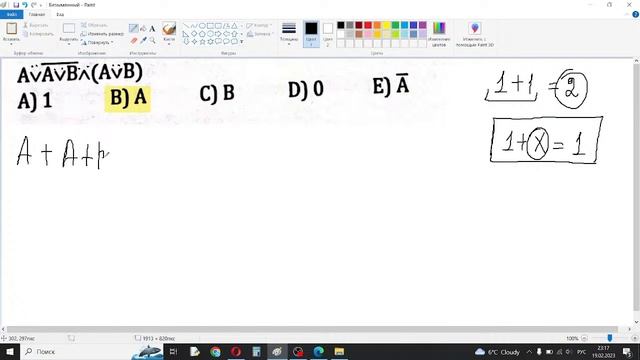640x360 pixels.
Task: Click the Save icon in quick access toolbar
Action: point(16,5)
